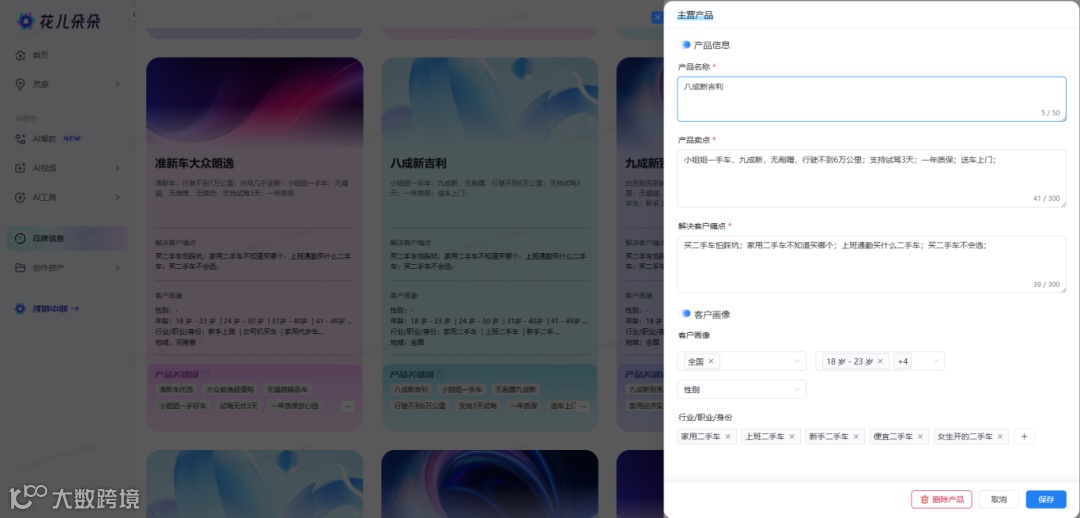Click the AI视频 sidebar icon
The image size is (1080, 518).
[21, 168]
